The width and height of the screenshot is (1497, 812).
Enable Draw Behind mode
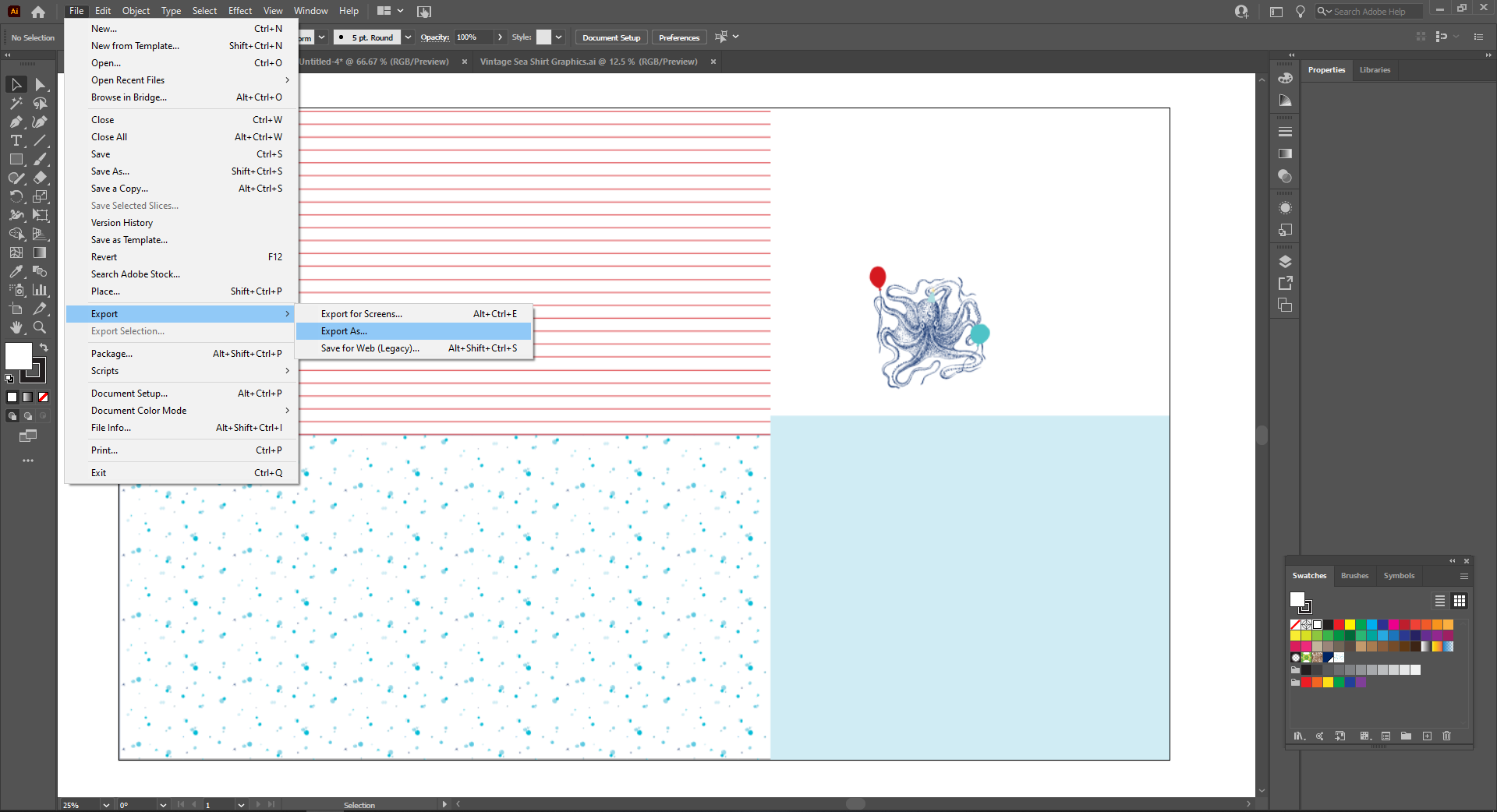coord(28,416)
